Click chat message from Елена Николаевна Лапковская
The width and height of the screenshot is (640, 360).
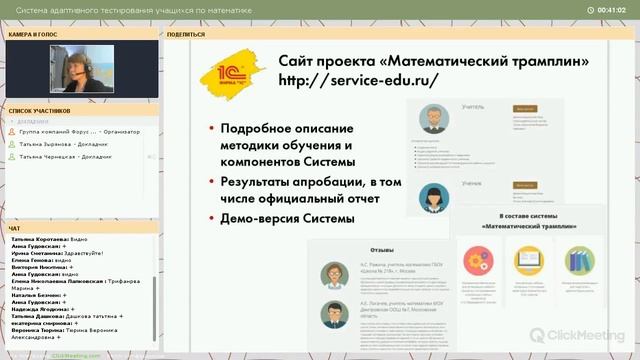click(76, 284)
